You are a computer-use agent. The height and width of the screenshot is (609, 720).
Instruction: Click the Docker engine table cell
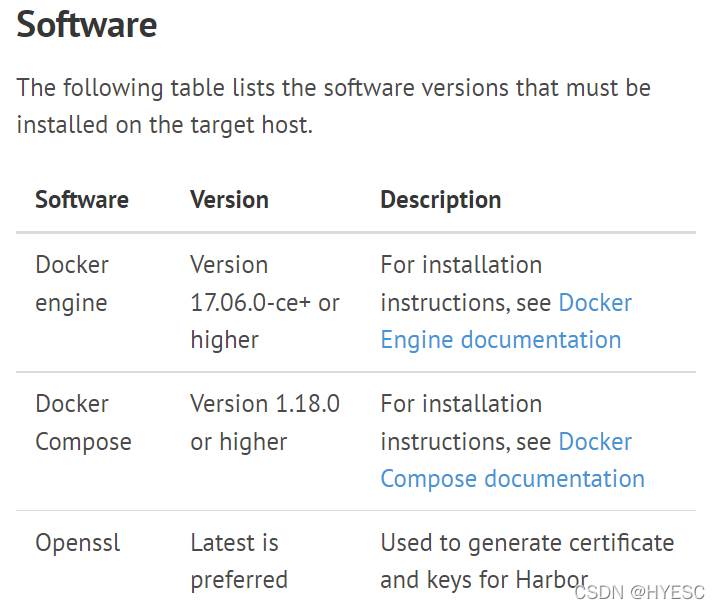pyautogui.click(x=72, y=284)
